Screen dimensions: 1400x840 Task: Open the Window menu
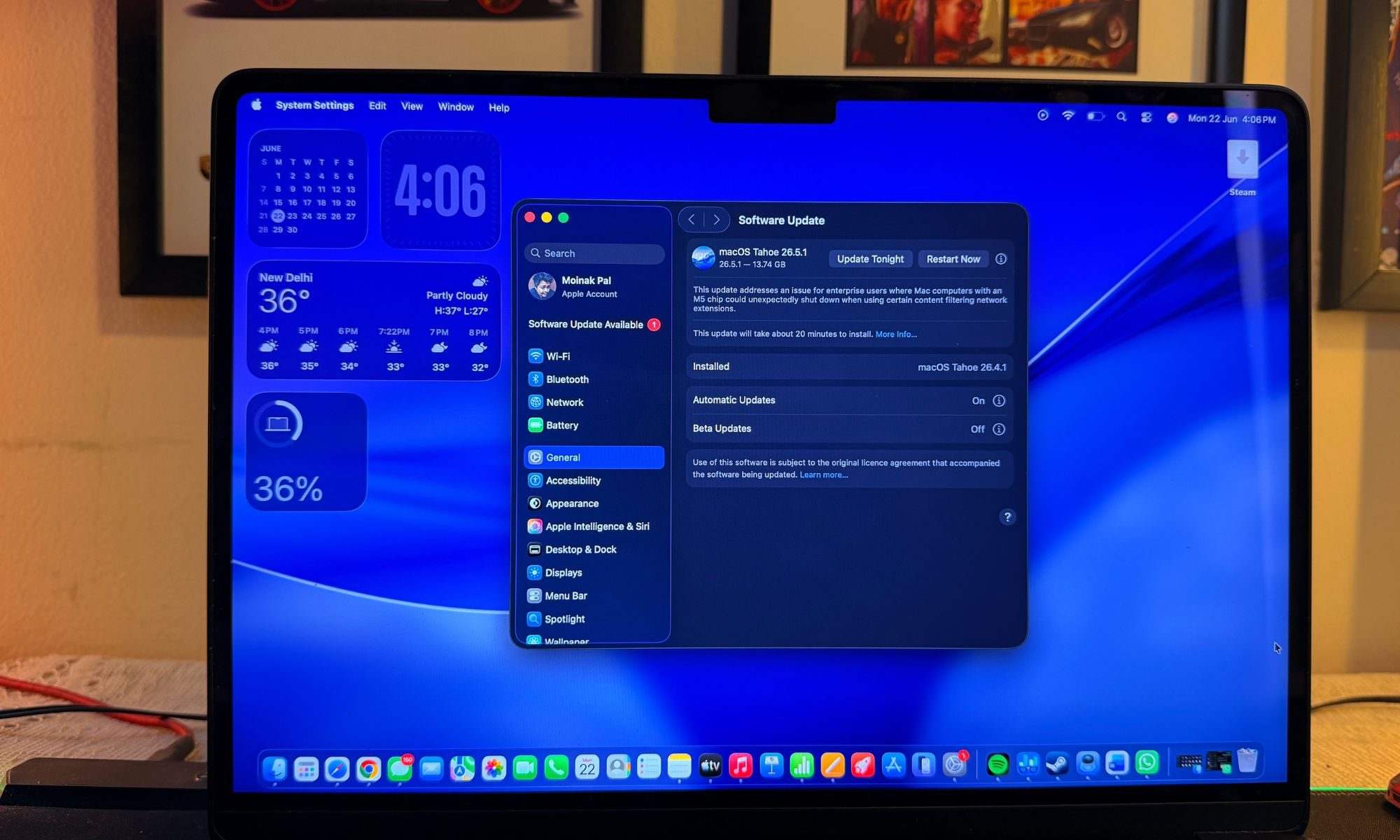click(456, 107)
